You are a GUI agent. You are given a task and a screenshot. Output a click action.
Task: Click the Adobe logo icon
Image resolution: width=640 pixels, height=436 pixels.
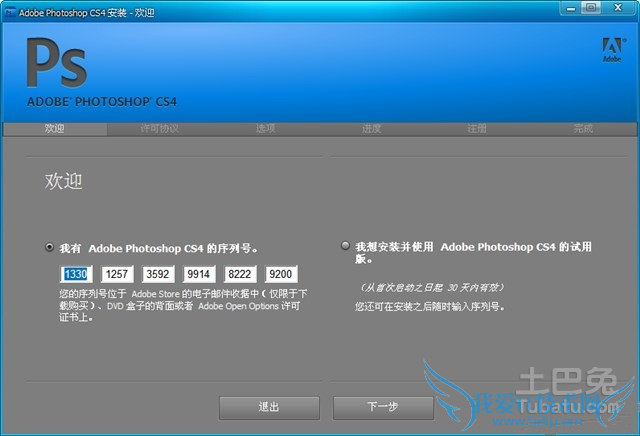click(x=613, y=49)
